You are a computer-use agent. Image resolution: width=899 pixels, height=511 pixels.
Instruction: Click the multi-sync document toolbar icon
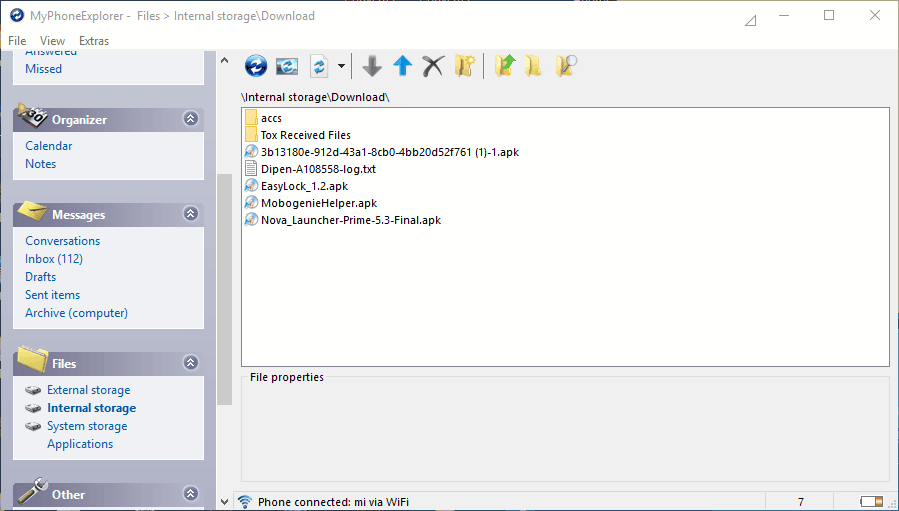pos(319,66)
